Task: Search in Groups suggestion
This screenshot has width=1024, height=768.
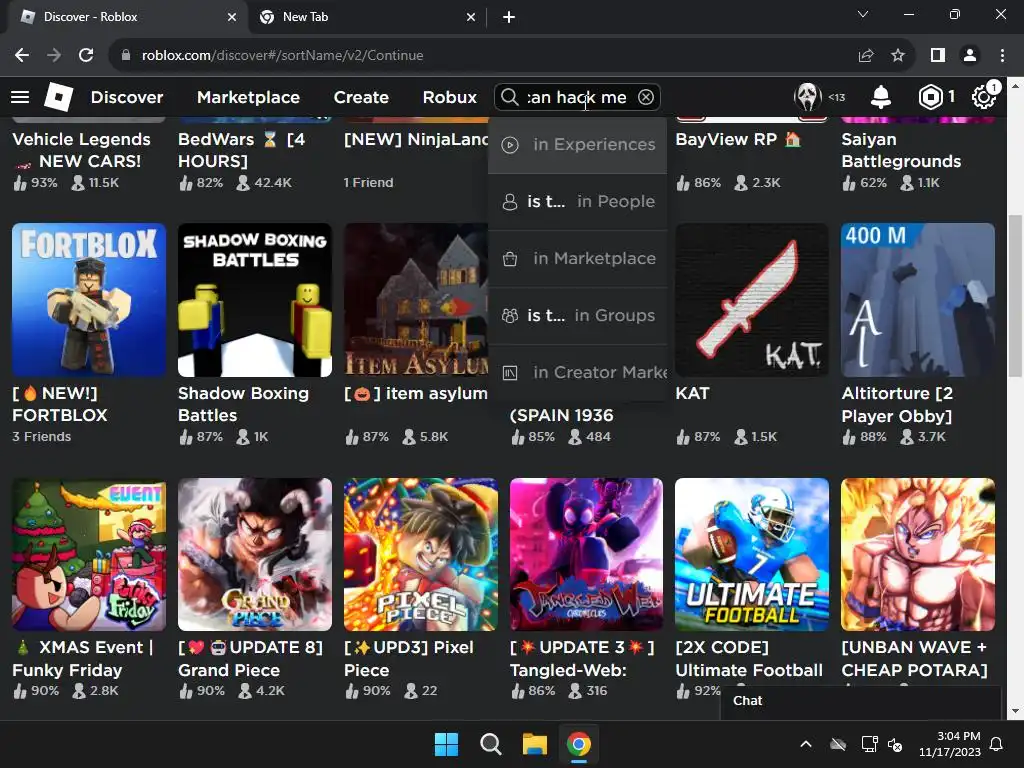Action: [577, 315]
